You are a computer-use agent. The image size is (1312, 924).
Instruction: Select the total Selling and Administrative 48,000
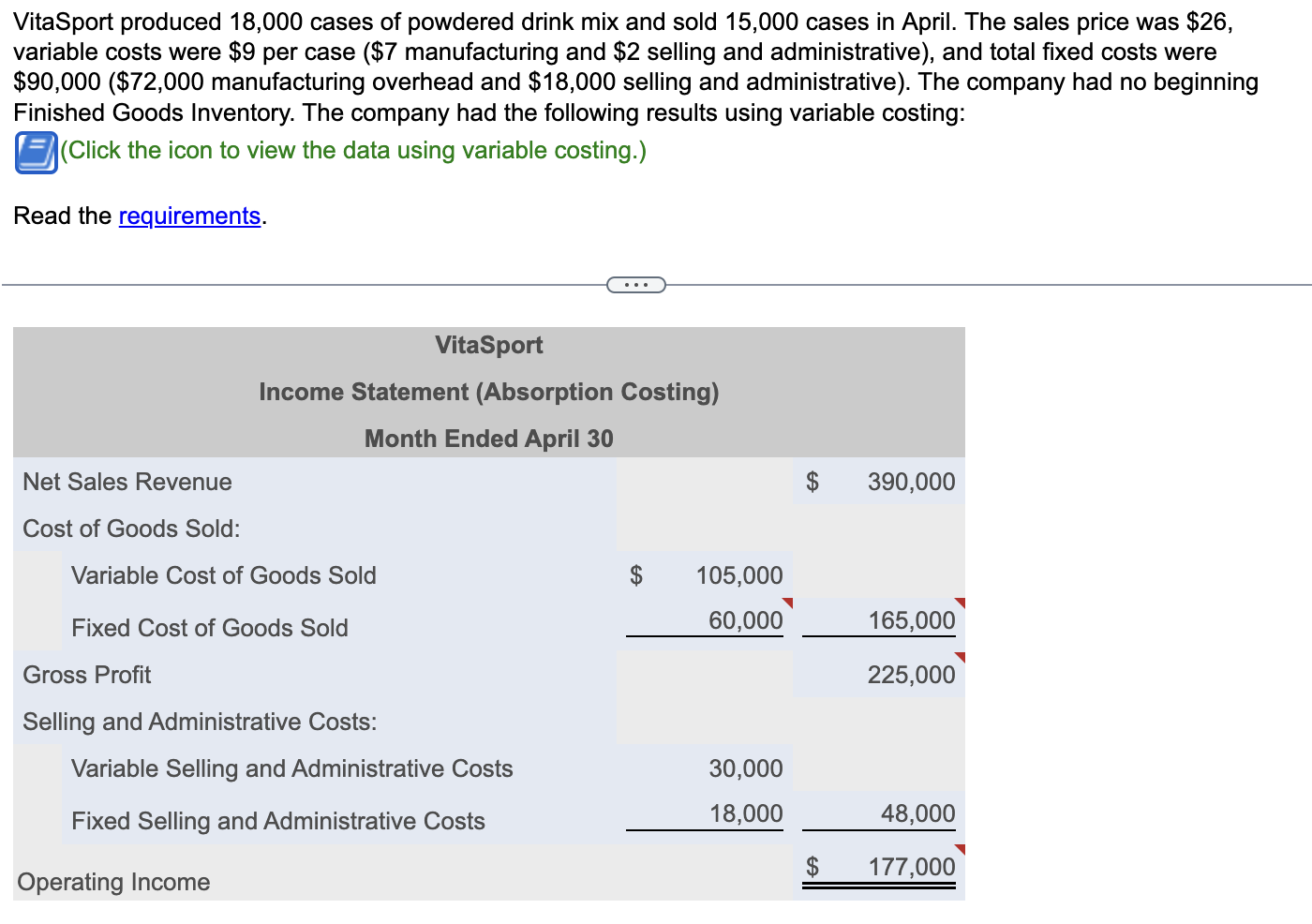coord(917,813)
